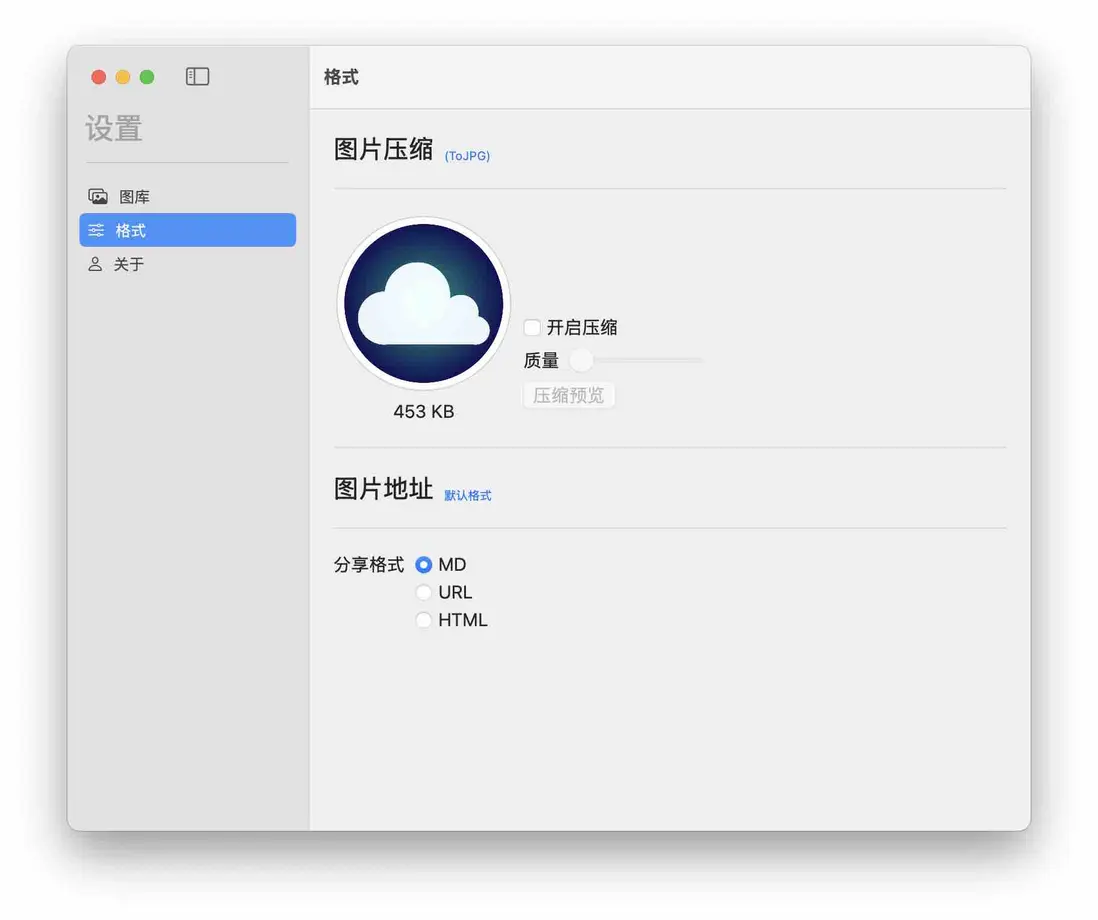The height and width of the screenshot is (920, 1098).
Task: Click the gallery photo icon beside 图库
Action: [x=99, y=196]
